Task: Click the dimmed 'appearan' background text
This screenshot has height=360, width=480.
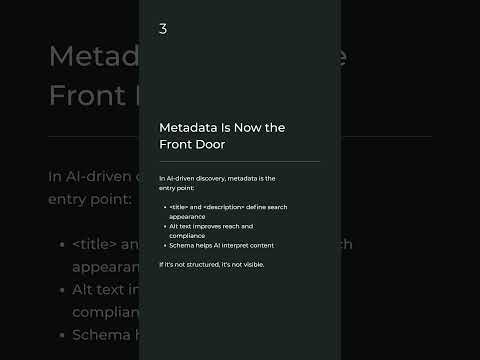Action: pyautogui.click(x=106, y=267)
